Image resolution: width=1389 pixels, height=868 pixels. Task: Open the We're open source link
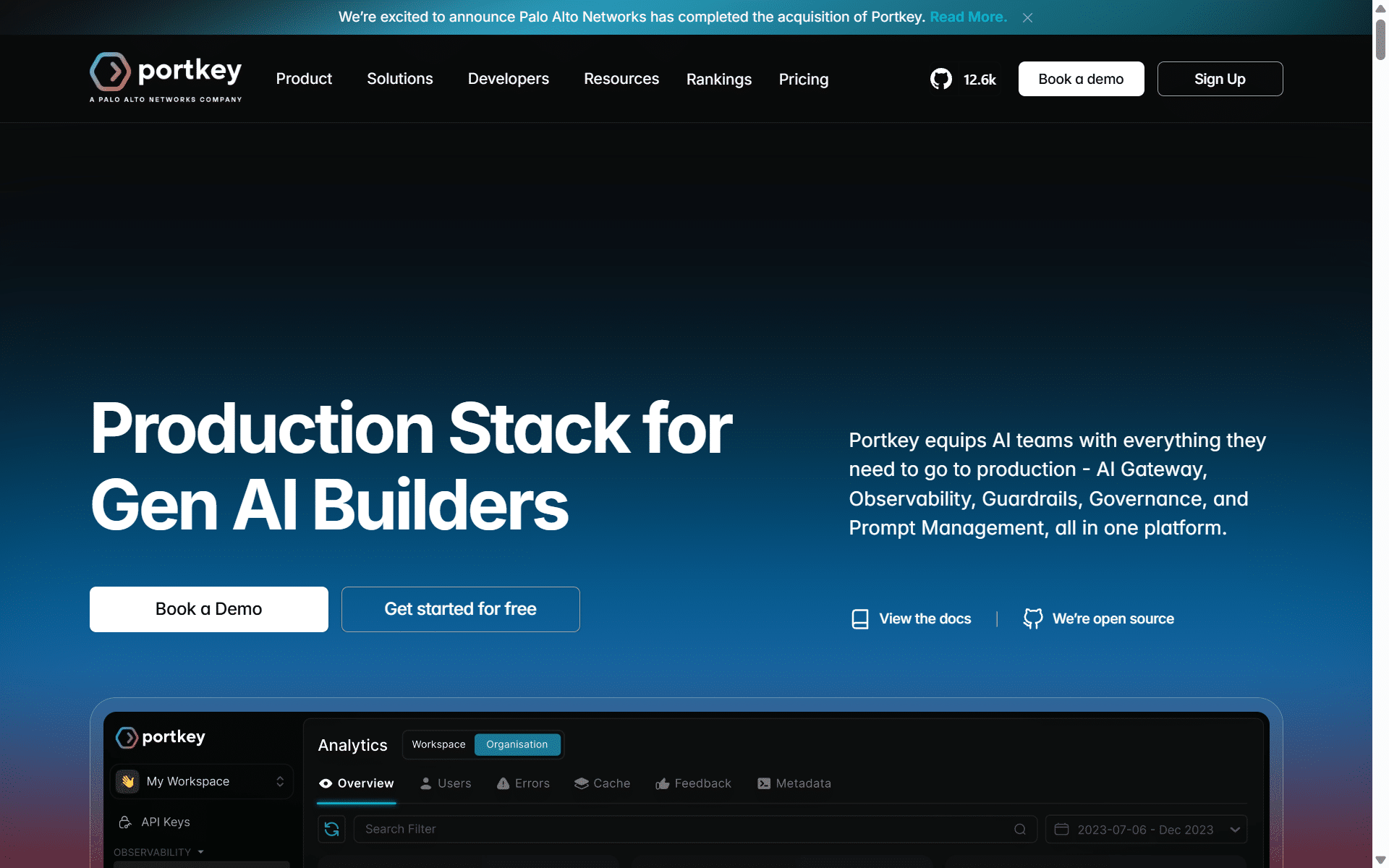(x=1099, y=619)
